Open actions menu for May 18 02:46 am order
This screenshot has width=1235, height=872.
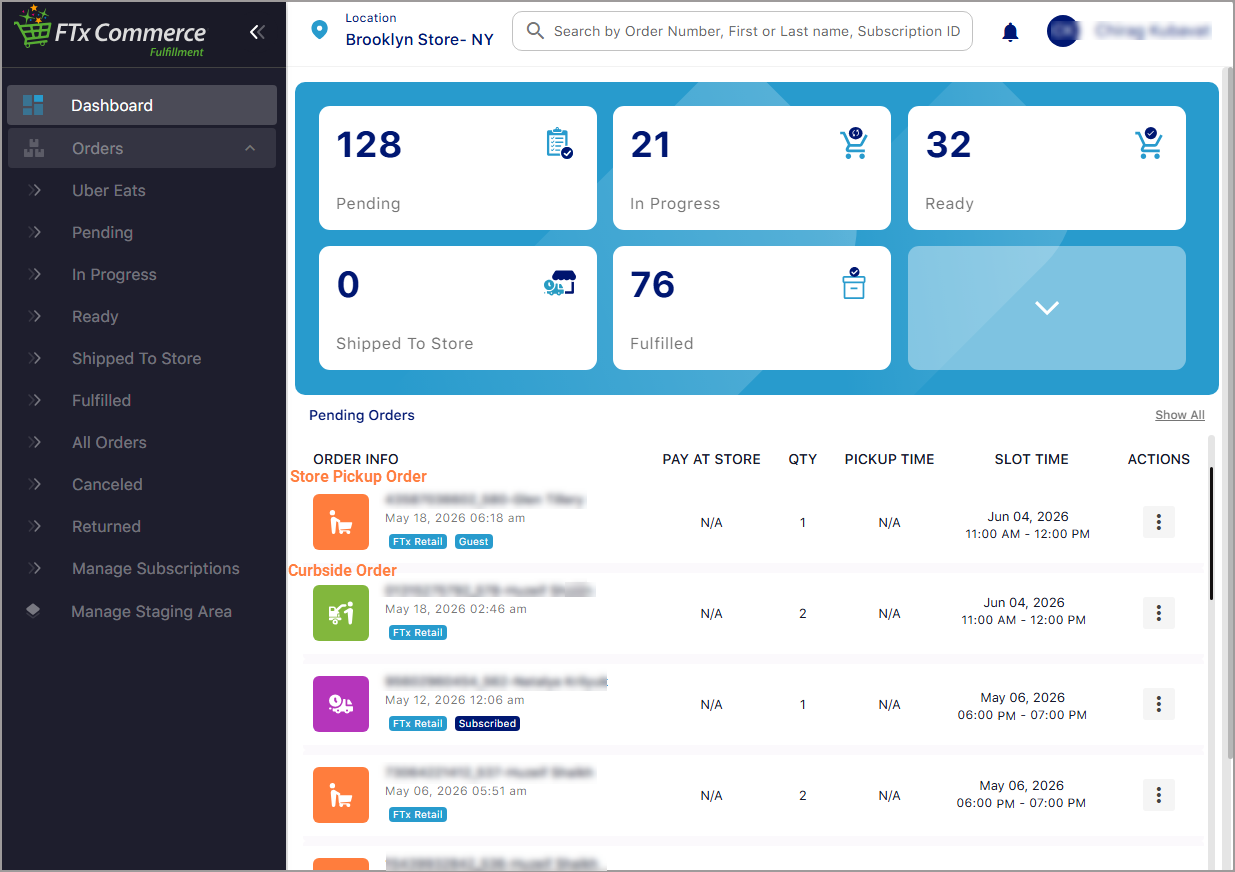[1159, 613]
